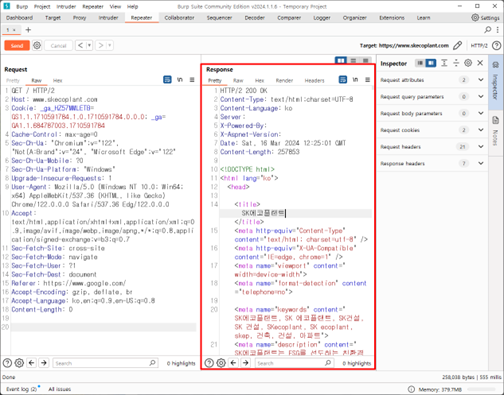This screenshot has width=504, height=395.
Task: Click Request next match arrow
Action: (44, 363)
